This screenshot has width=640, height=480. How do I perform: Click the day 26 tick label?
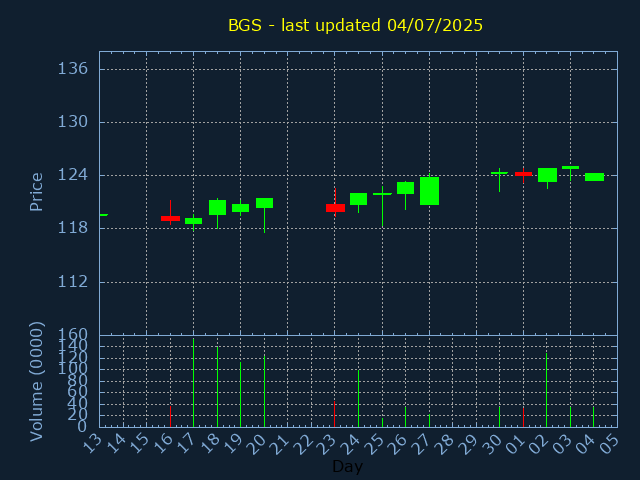(398, 444)
